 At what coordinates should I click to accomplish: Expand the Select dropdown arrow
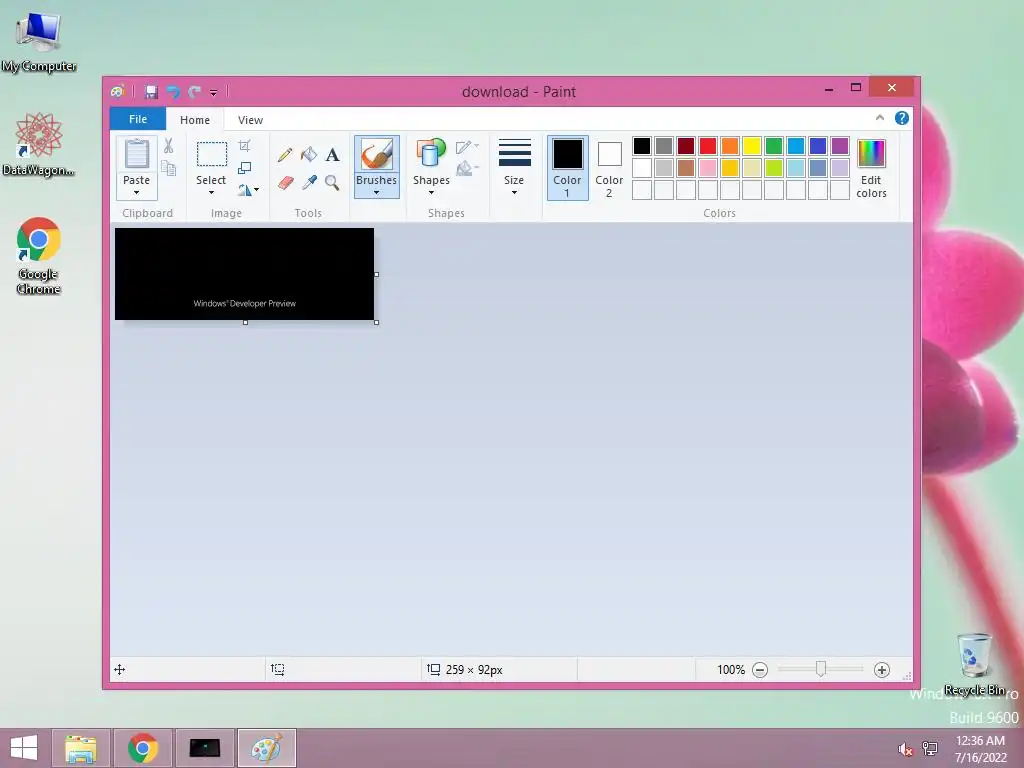[211, 193]
